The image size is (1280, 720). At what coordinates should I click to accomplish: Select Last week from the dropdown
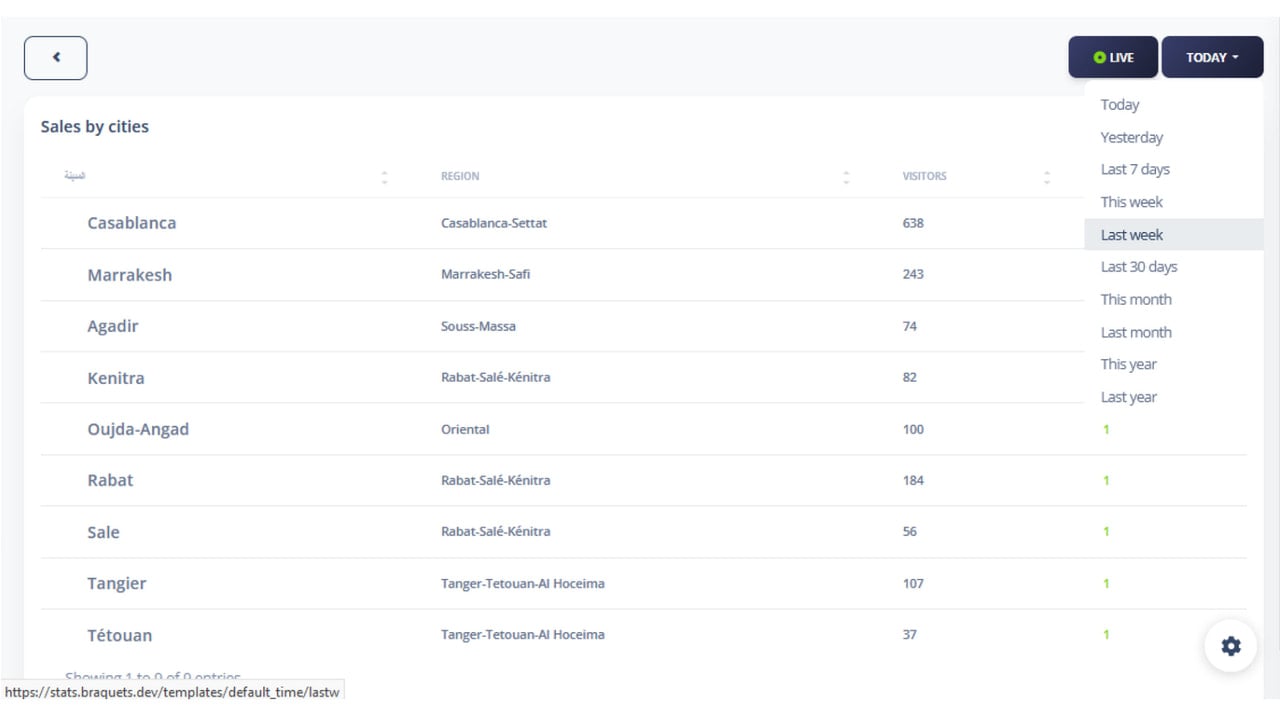[1174, 235]
